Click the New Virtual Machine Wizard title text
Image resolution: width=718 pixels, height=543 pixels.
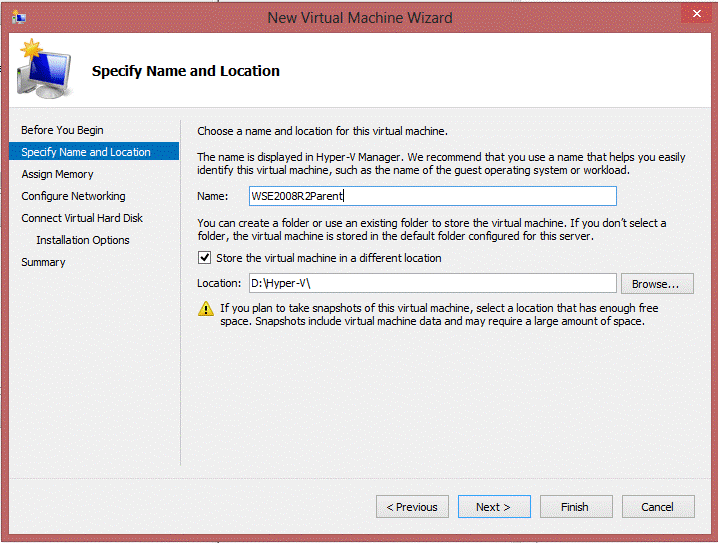click(x=360, y=17)
